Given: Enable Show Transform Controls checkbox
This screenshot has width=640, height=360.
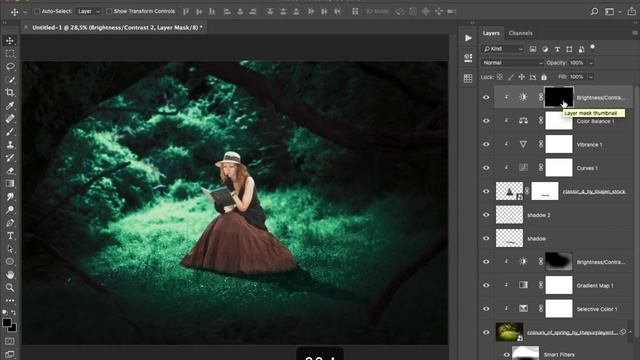Looking at the screenshot, I should [x=109, y=11].
